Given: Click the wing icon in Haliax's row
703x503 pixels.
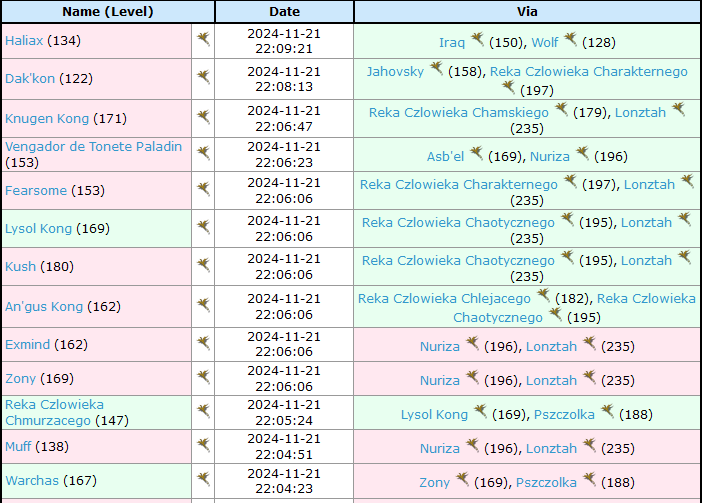Looking at the screenshot, I should click(203, 39).
